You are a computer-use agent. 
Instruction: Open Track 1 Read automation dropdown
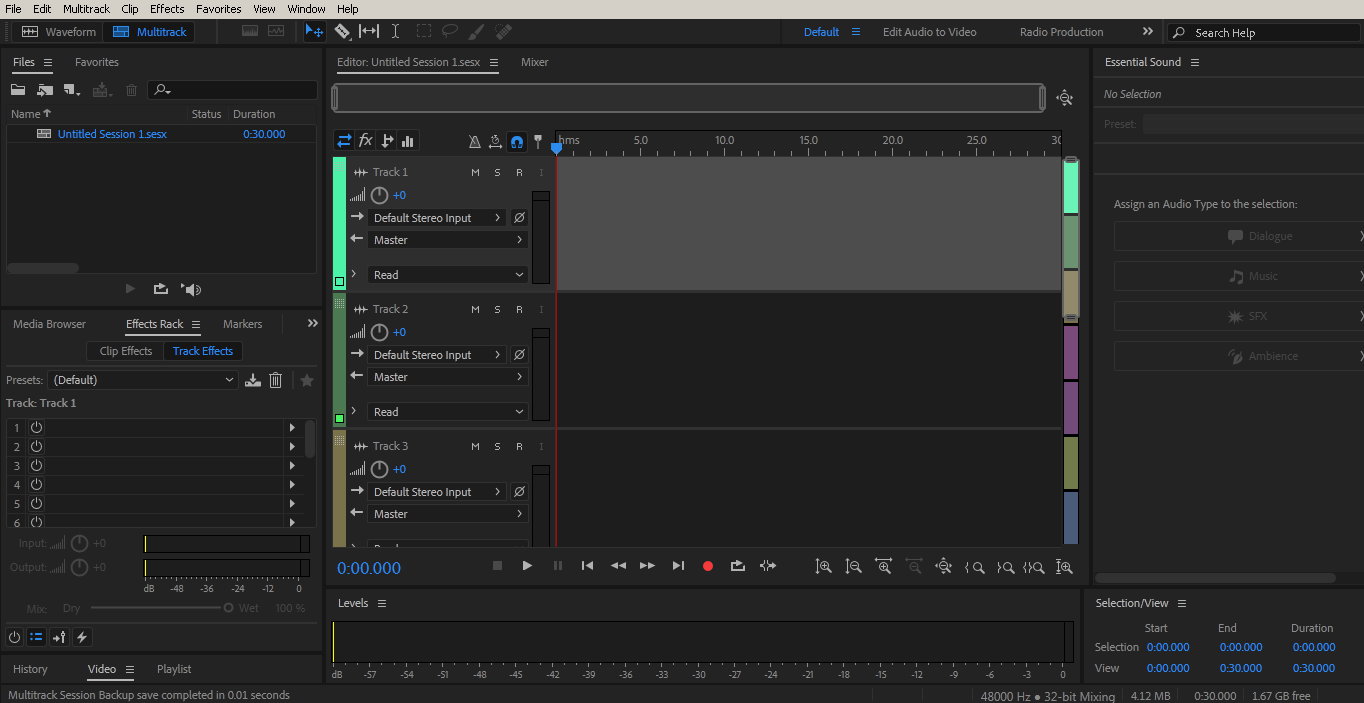(x=447, y=274)
